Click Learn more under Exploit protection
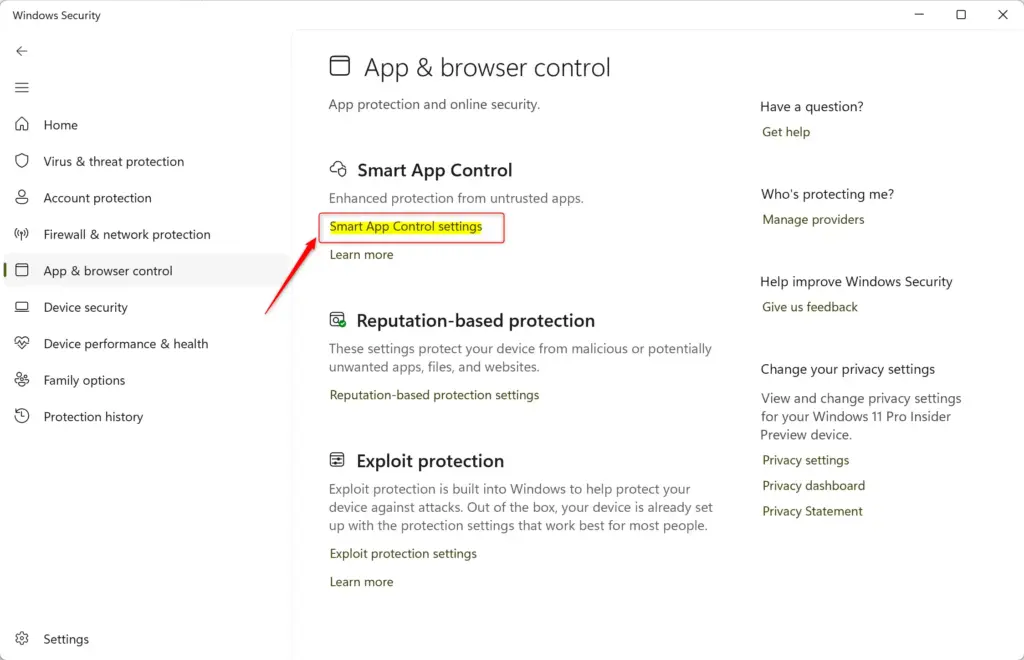Image resolution: width=1024 pixels, height=660 pixels. pyautogui.click(x=361, y=582)
